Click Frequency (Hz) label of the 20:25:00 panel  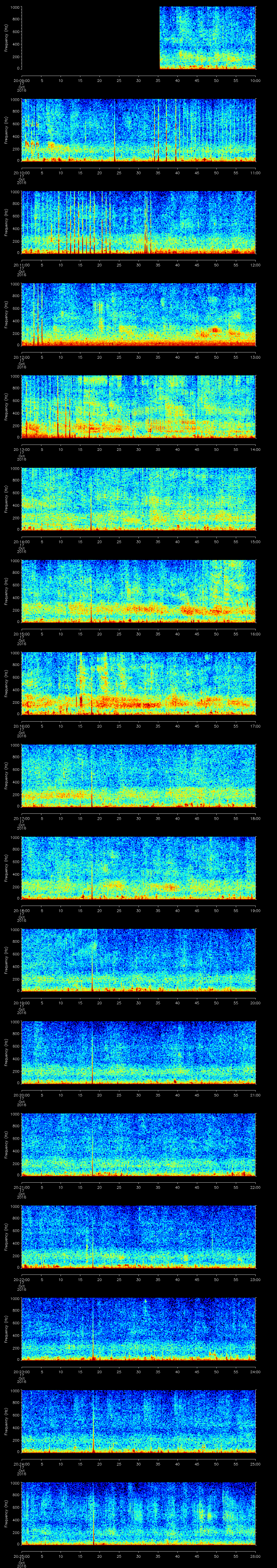click(6, 1514)
